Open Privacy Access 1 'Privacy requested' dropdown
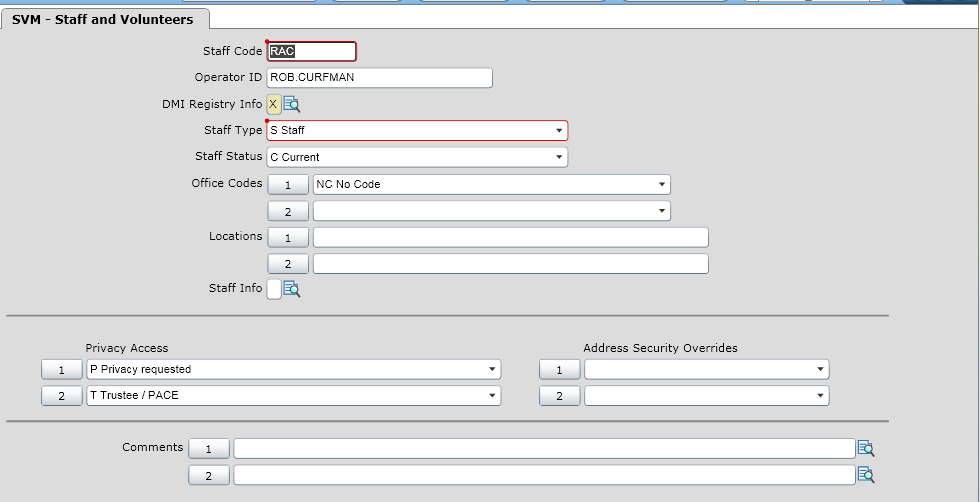The width and height of the screenshot is (980, 502). 492,369
